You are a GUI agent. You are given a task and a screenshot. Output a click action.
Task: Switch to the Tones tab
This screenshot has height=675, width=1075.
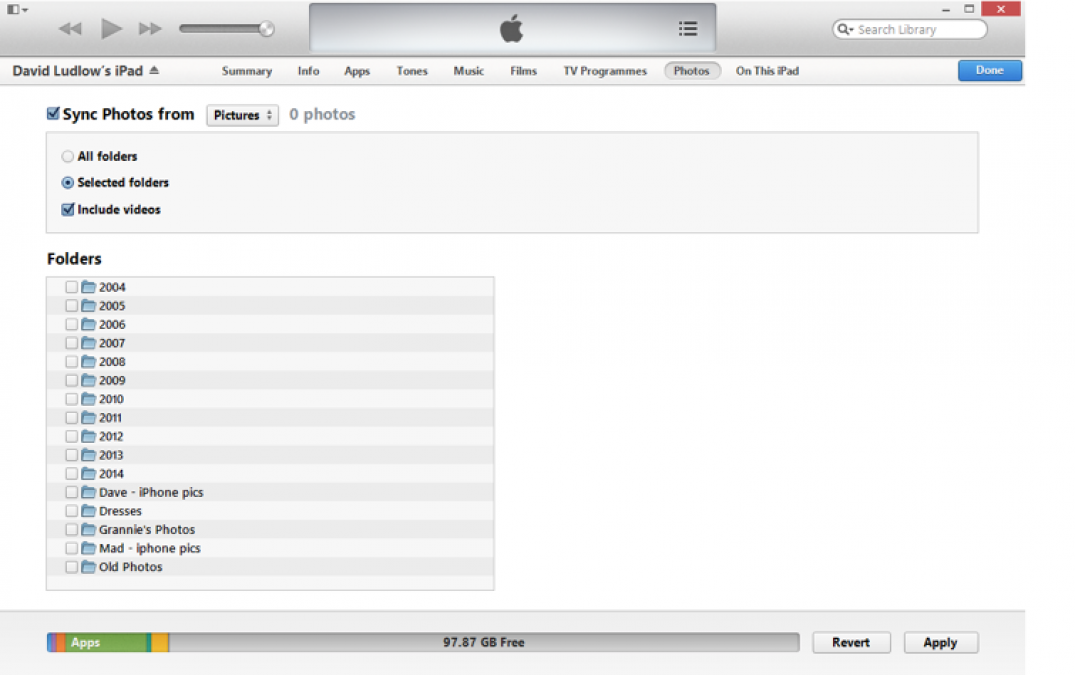click(412, 71)
